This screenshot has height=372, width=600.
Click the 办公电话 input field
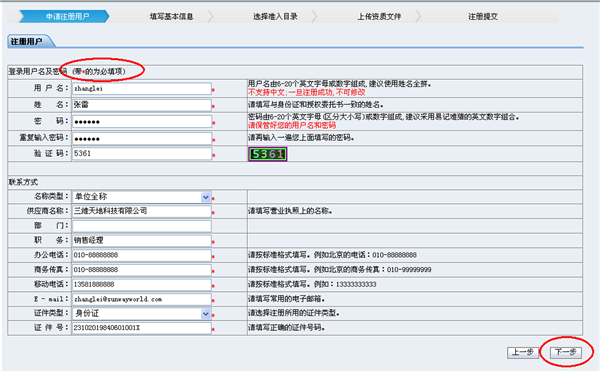[x=142, y=255]
